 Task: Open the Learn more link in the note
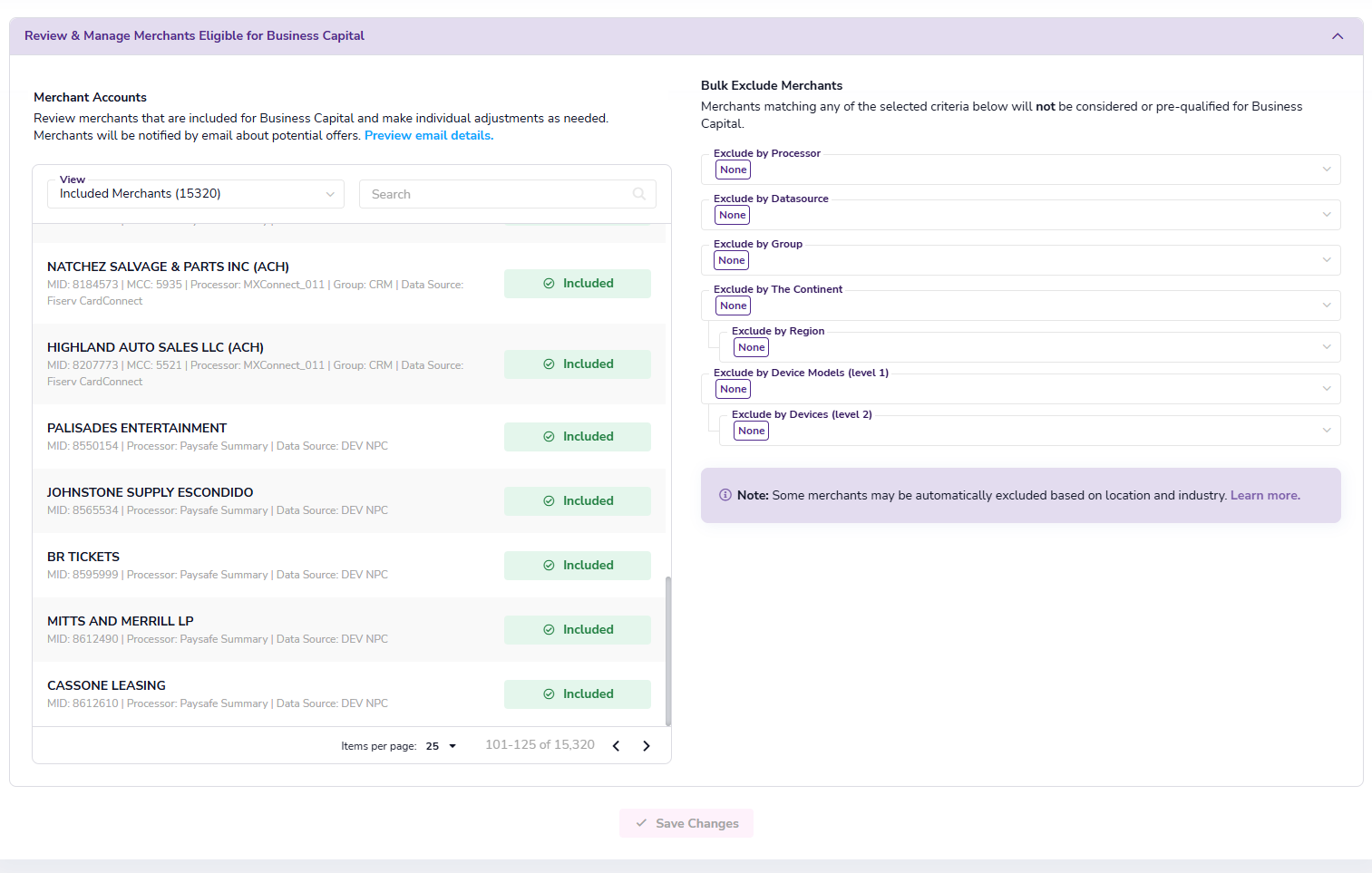pos(1265,495)
